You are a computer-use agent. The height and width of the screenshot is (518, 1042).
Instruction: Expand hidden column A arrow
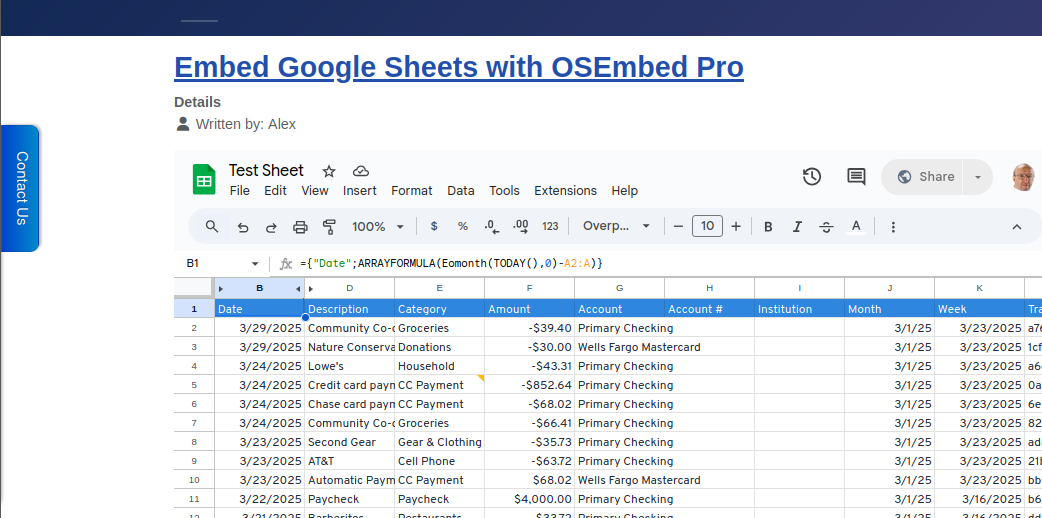(x=221, y=289)
